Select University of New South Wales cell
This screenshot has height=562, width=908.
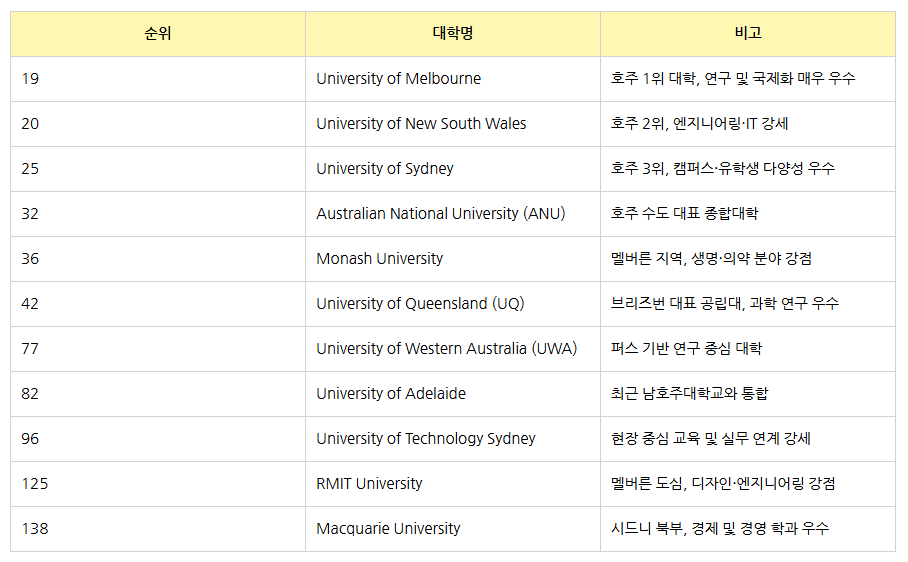click(x=453, y=124)
